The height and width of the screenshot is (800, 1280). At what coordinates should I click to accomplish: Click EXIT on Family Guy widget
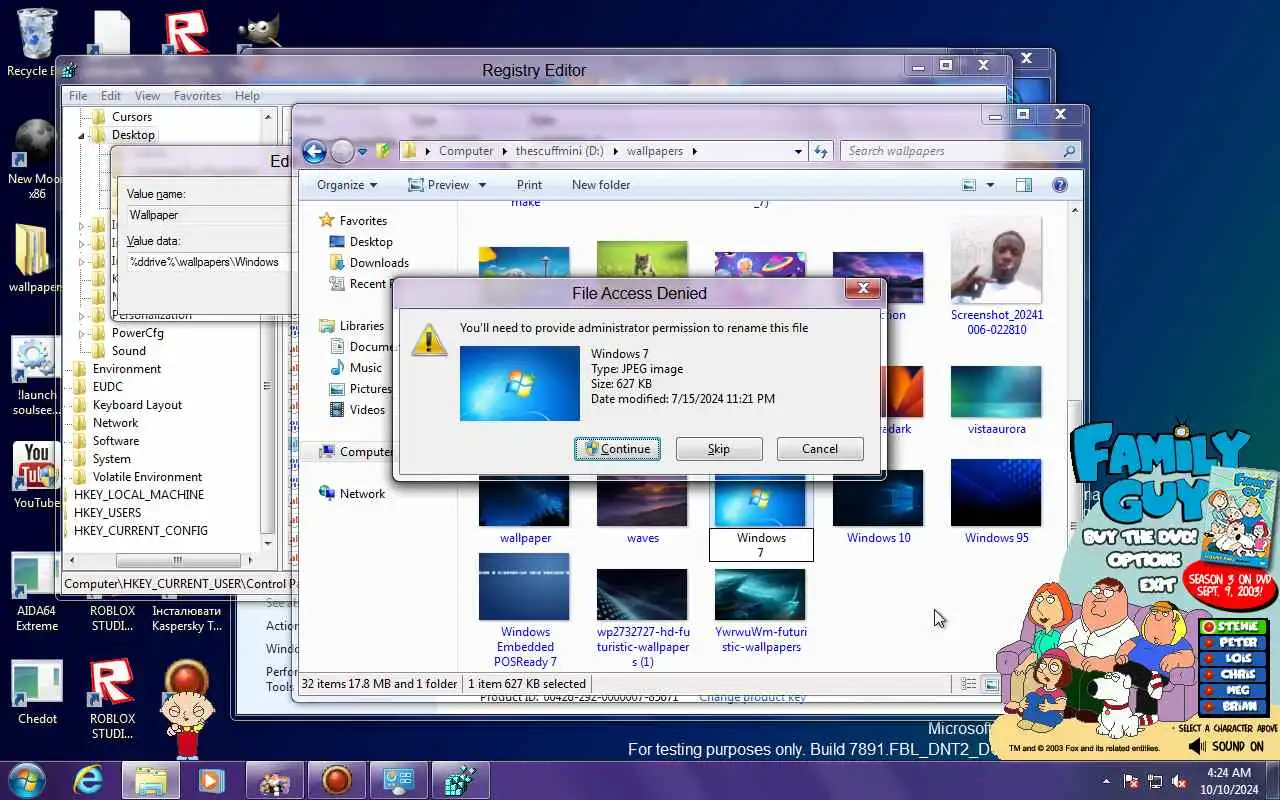point(1157,583)
